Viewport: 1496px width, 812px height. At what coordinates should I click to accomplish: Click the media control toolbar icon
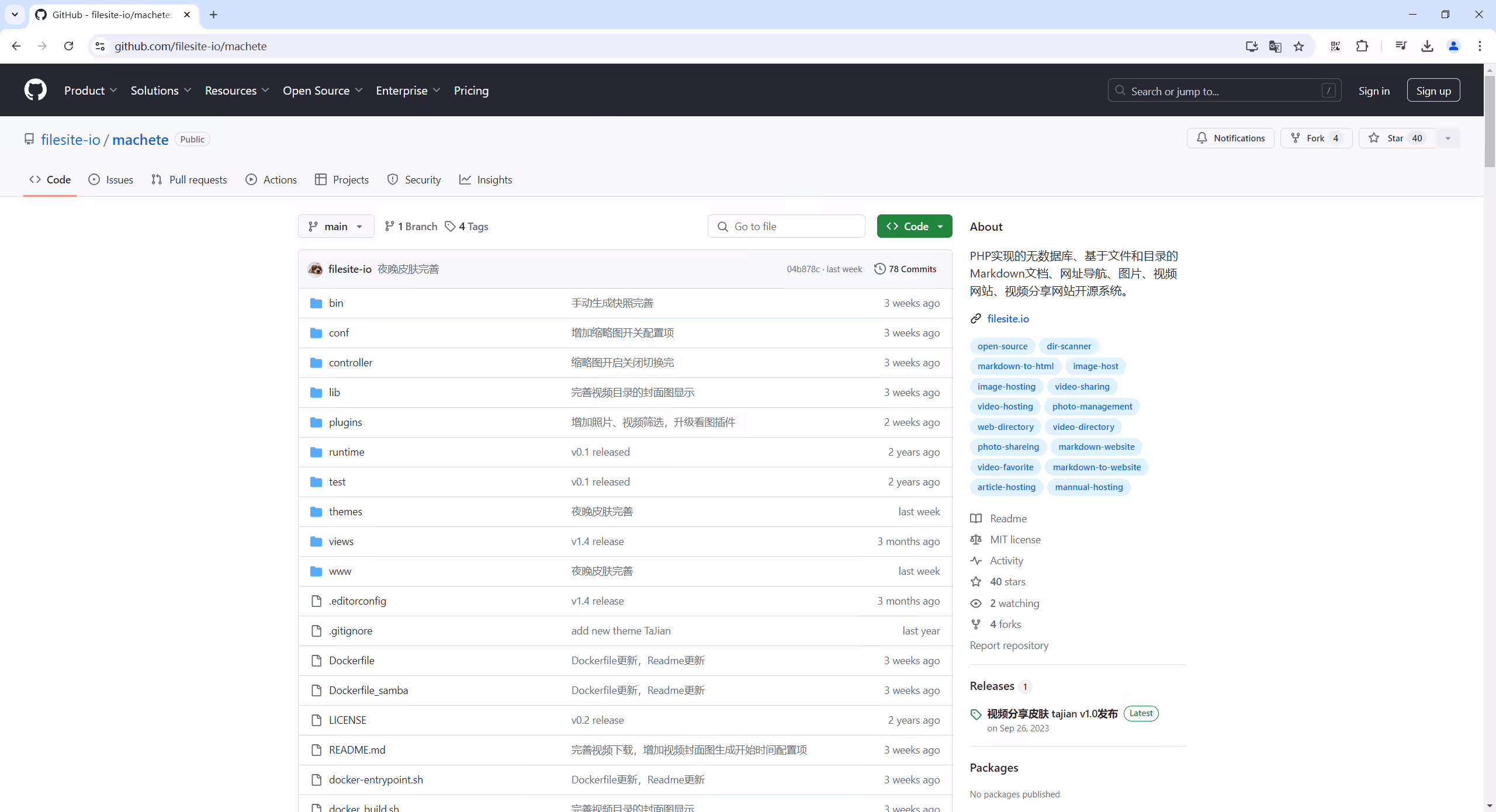pyautogui.click(x=1401, y=46)
